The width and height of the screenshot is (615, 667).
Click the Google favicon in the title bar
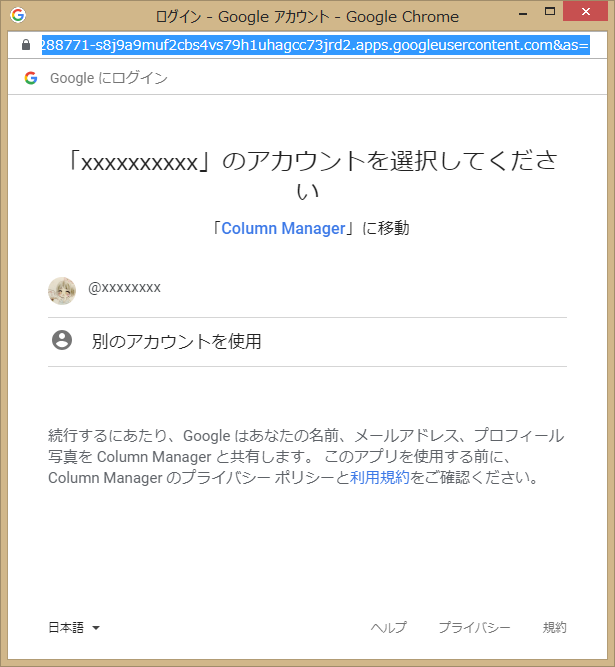pos(18,16)
